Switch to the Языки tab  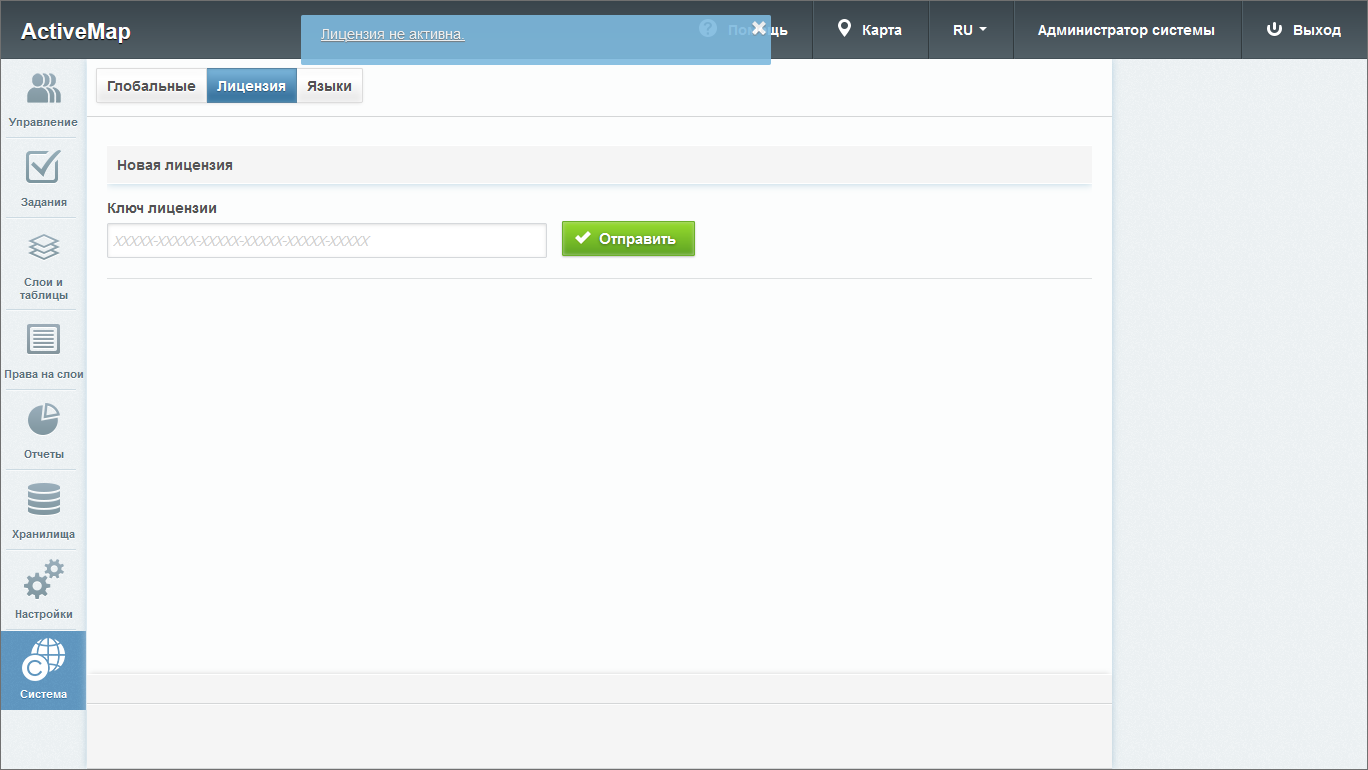(329, 86)
